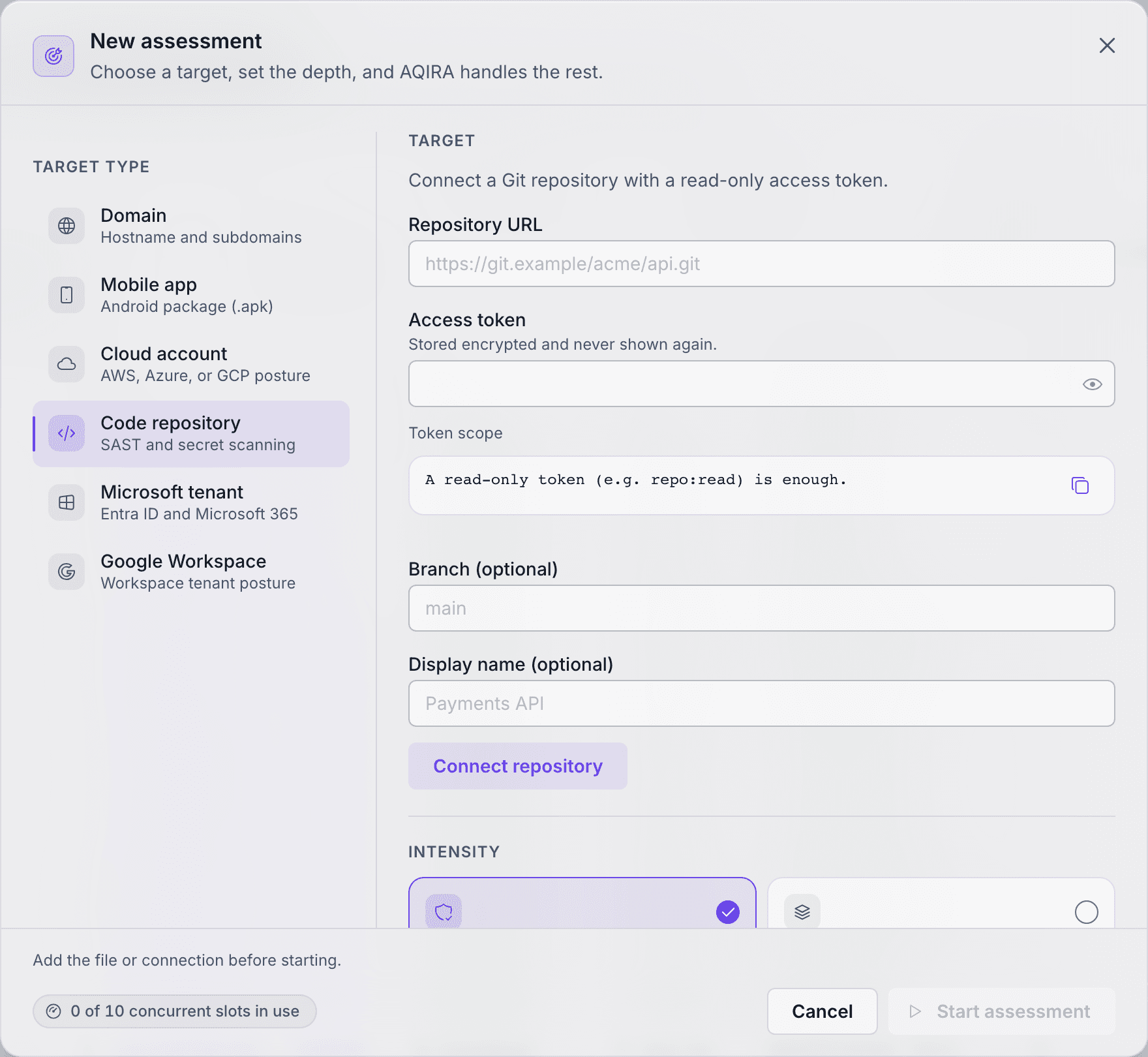Viewport: 1148px width, 1057px height.
Task: Focus the Repository URL field
Action: tap(762, 264)
